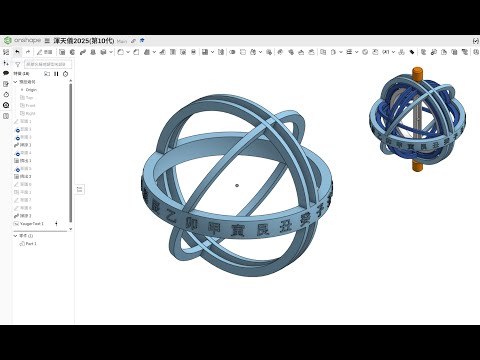Select the Fillet tool

(x=121, y=52)
